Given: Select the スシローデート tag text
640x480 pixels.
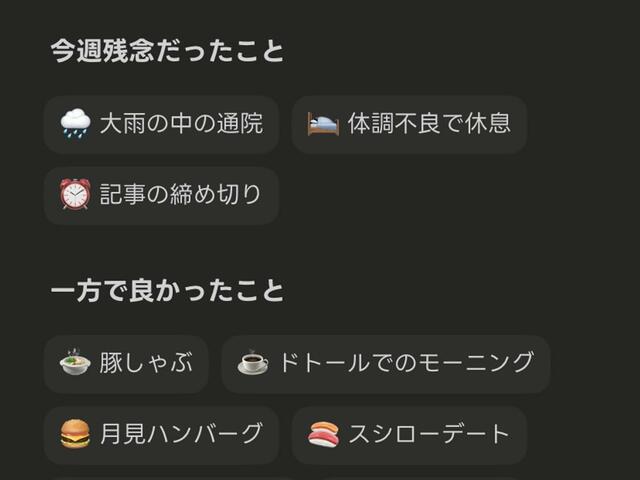Looking at the screenshot, I should (x=429, y=434).
